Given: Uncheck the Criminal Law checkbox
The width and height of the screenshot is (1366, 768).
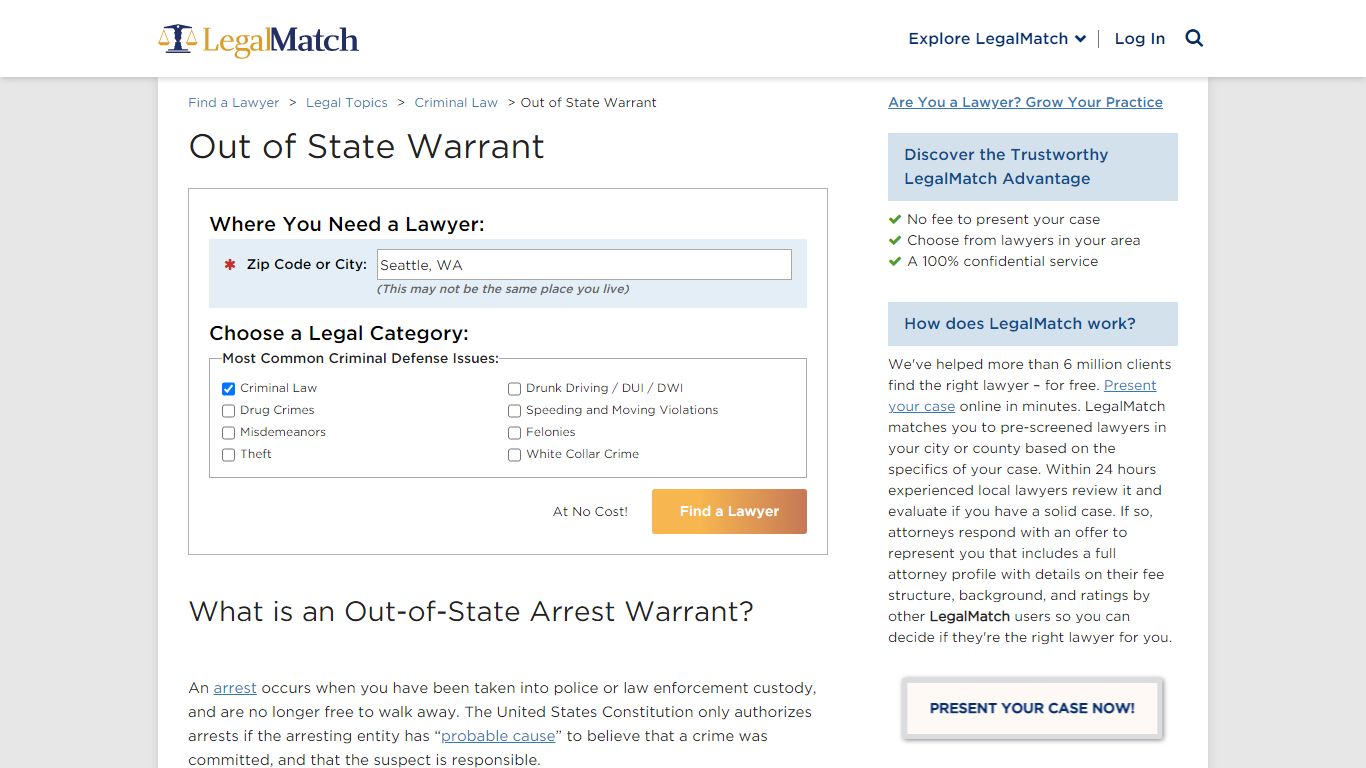Looking at the screenshot, I should [229, 389].
